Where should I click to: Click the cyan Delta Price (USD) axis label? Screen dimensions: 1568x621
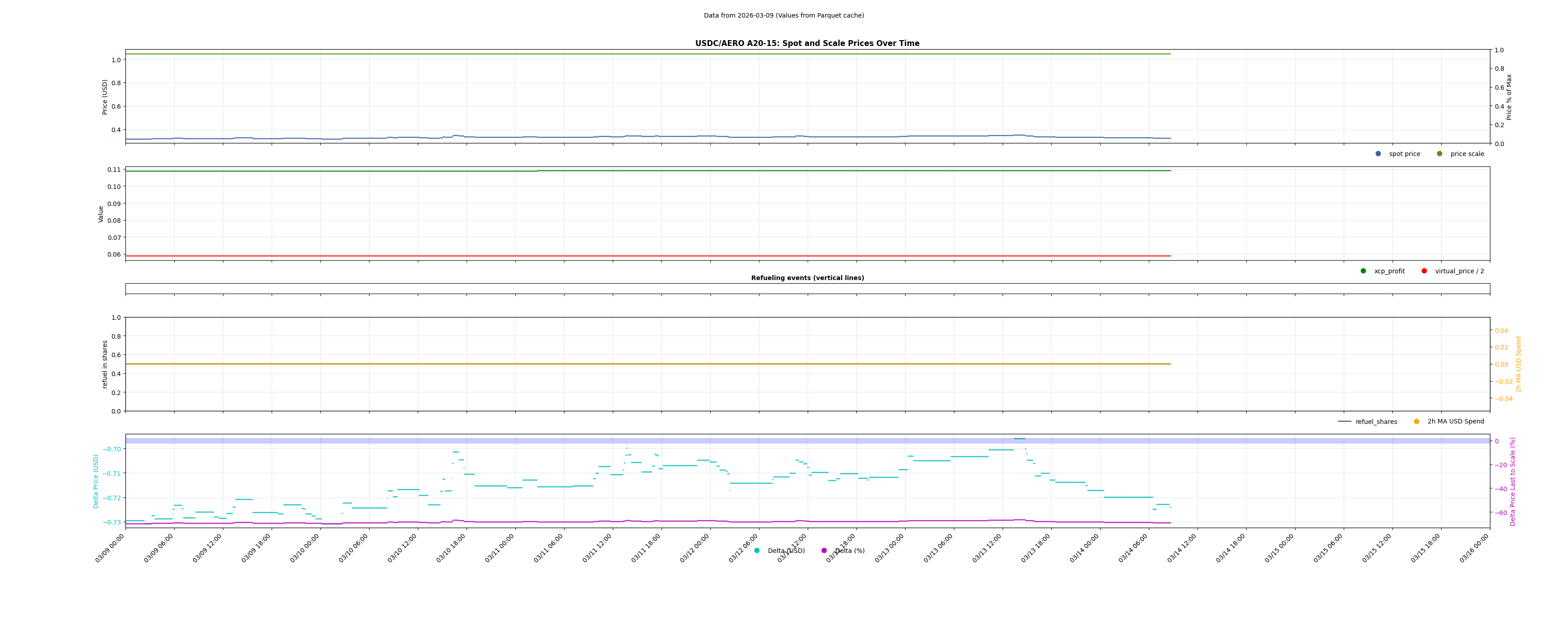(96, 481)
